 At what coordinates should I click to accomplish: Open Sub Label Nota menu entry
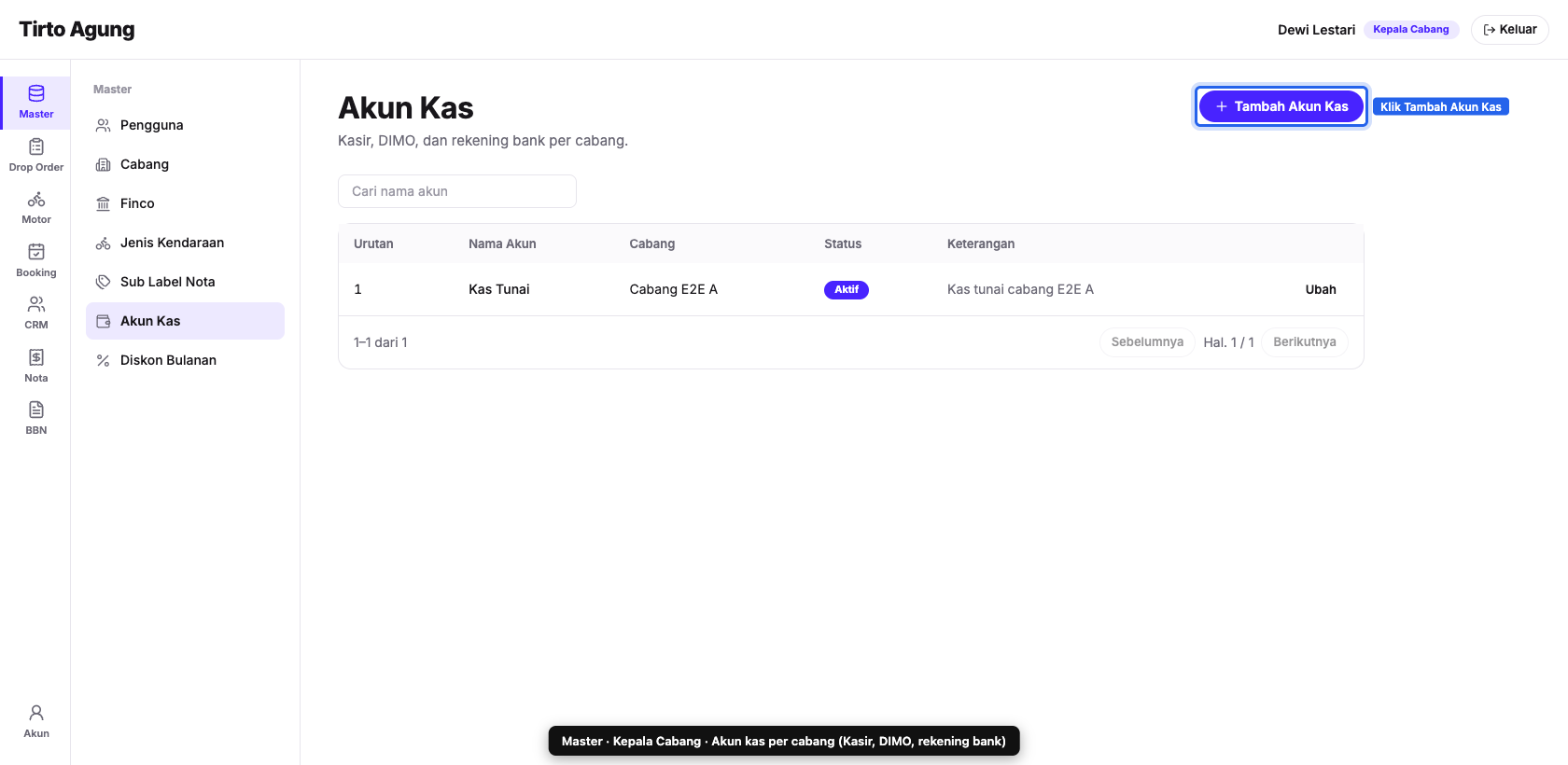(x=185, y=282)
